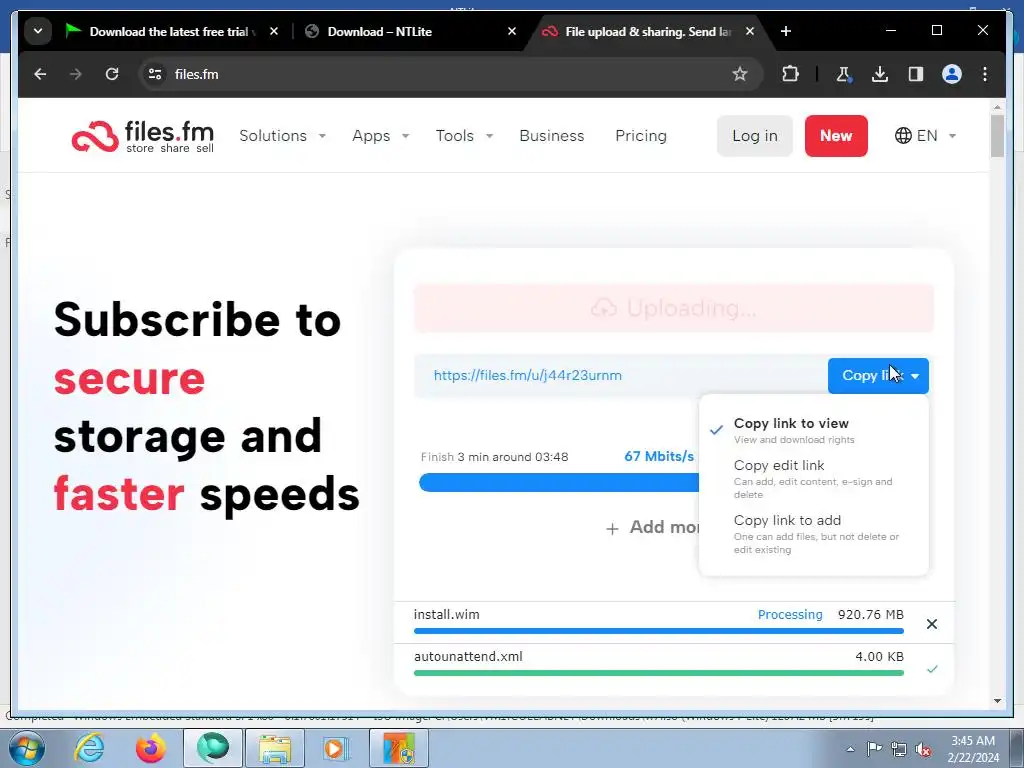Viewport: 1024px width, 768px height.
Task: Cancel the install.wim upload with X
Action: tap(932, 624)
